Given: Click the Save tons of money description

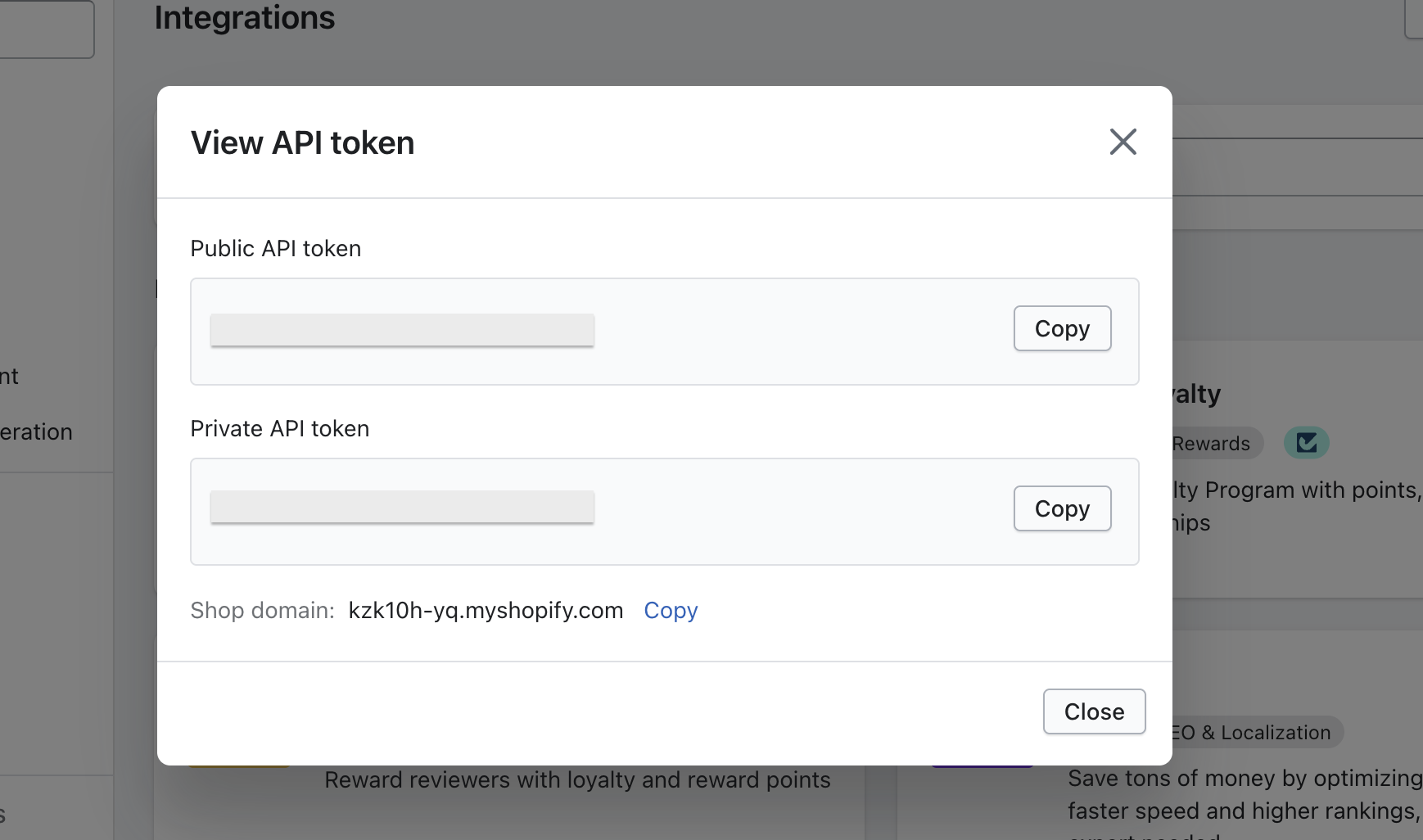Looking at the screenshot, I should (1245, 779).
